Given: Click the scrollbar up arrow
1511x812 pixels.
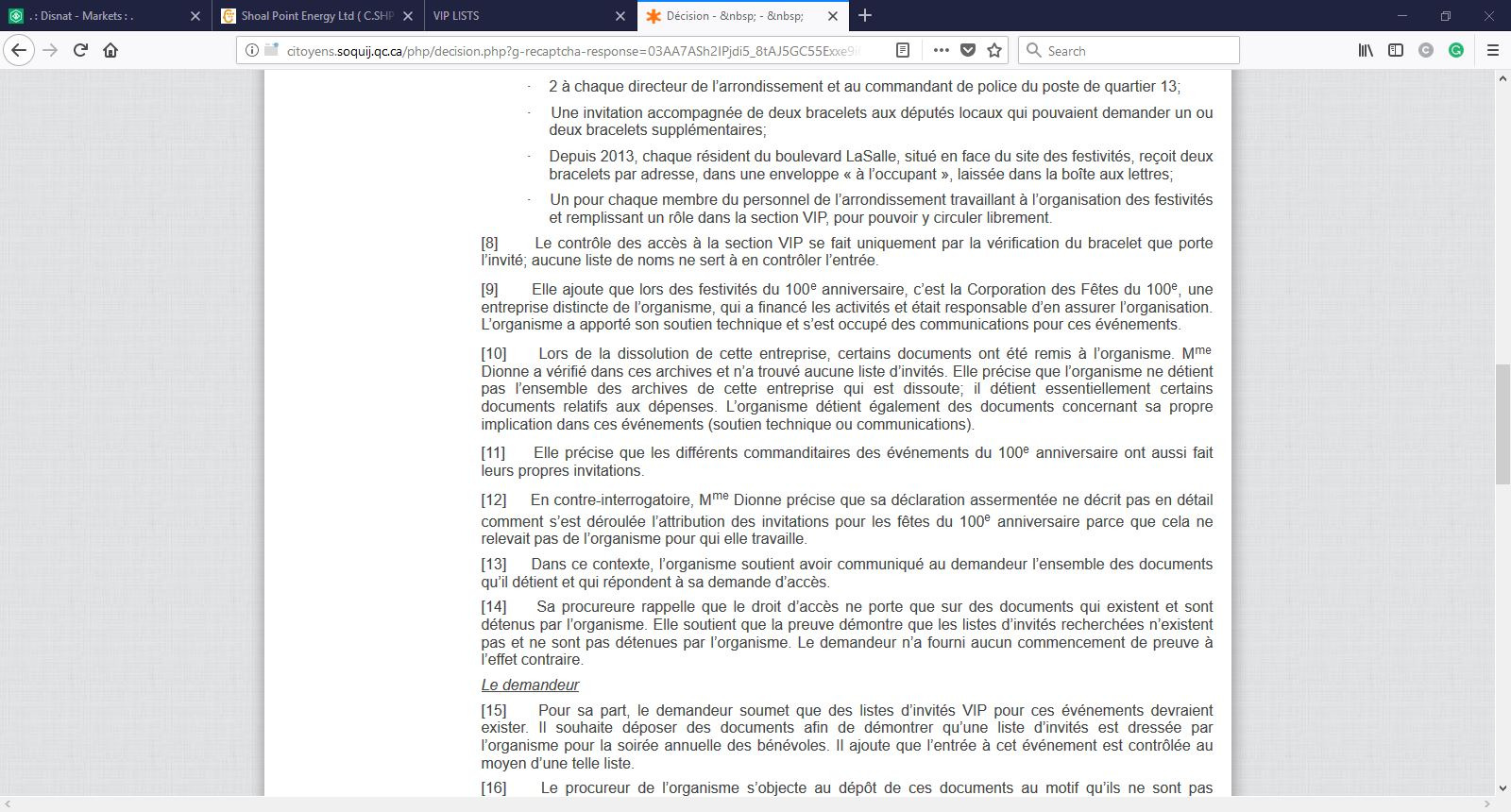Looking at the screenshot, I should pyautogui.click(x=1503, y=78).
